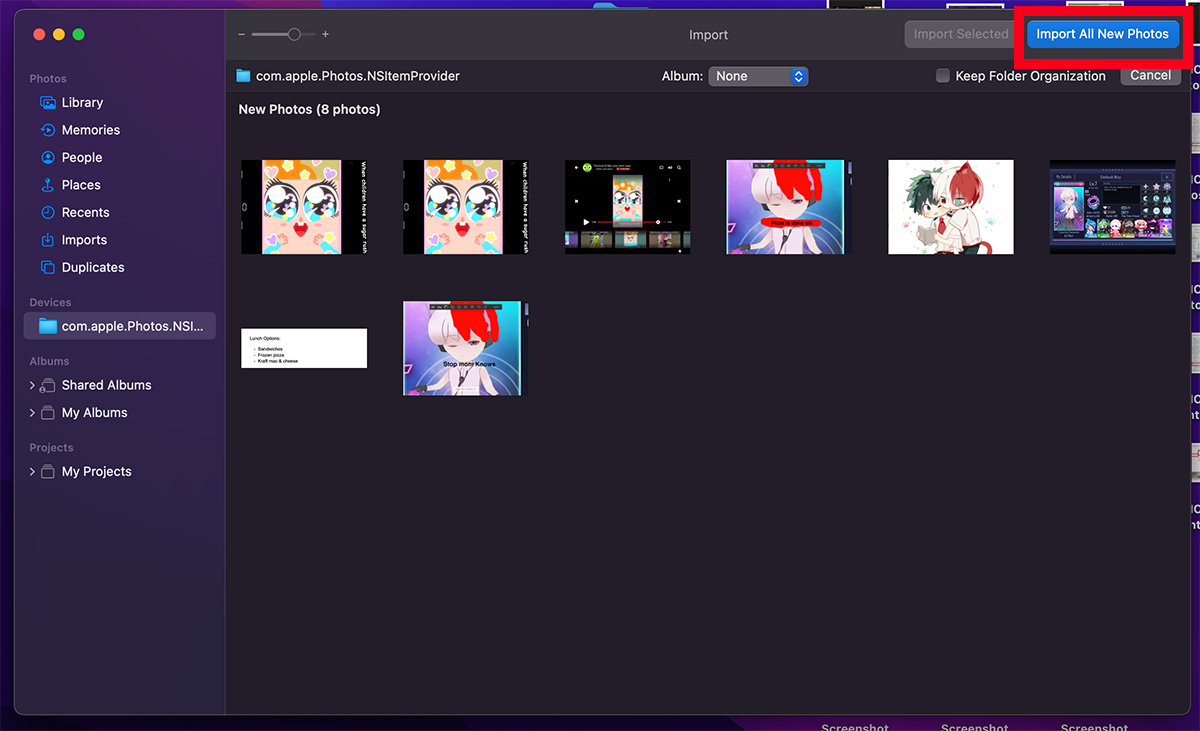The height and width of the screenshot is (731, 1200).
Task: Select the Library icon in the sidebar
Action: [48, 102]
